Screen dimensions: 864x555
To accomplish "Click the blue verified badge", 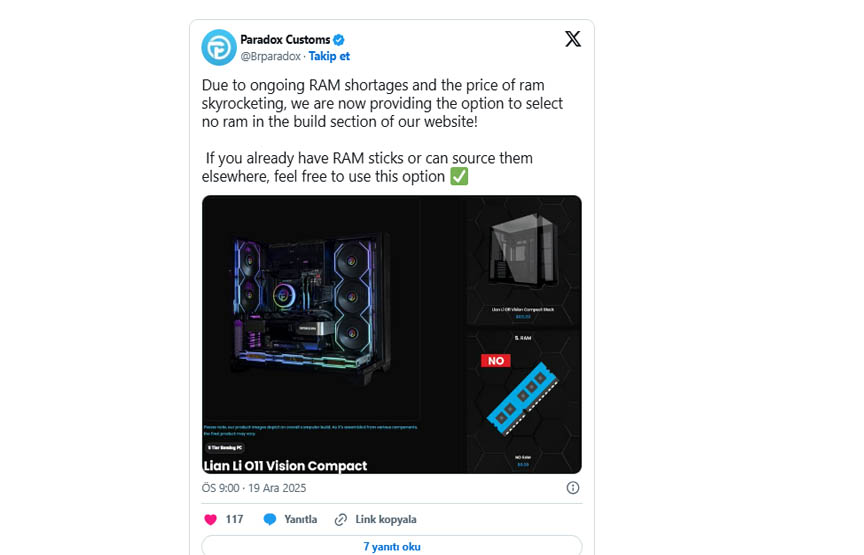I will click(x=339, y=40).
